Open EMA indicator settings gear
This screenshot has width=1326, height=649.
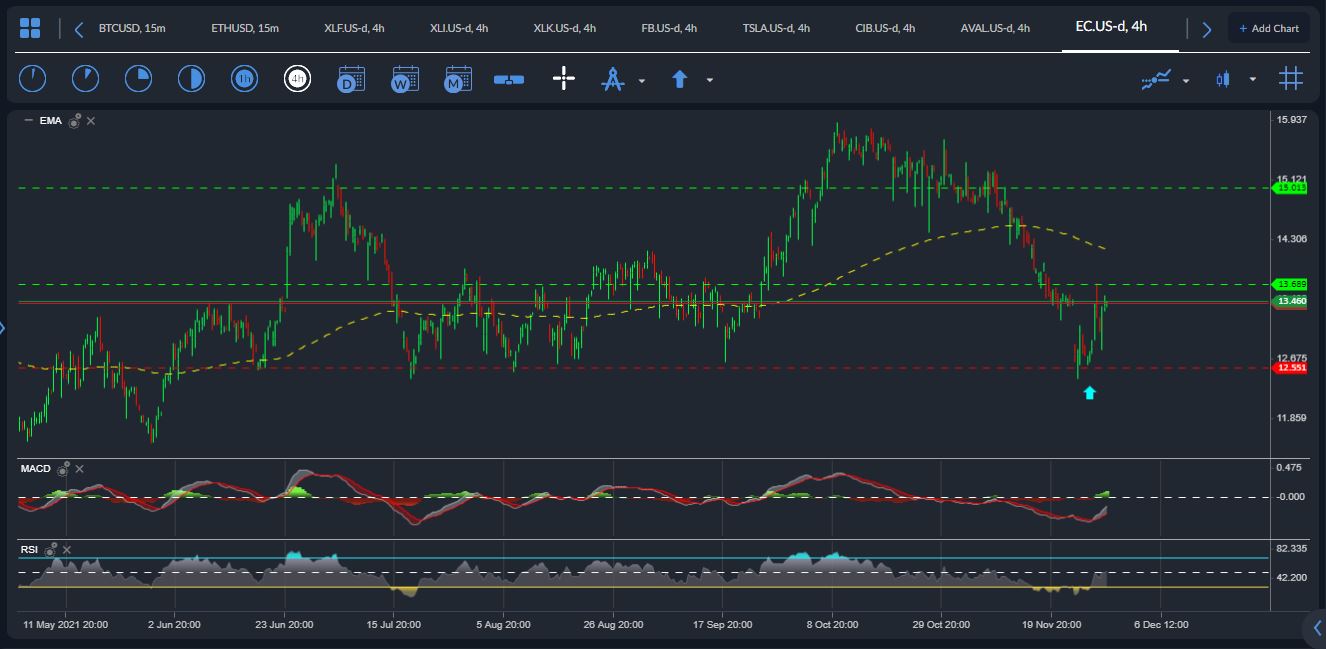point(74,121)
